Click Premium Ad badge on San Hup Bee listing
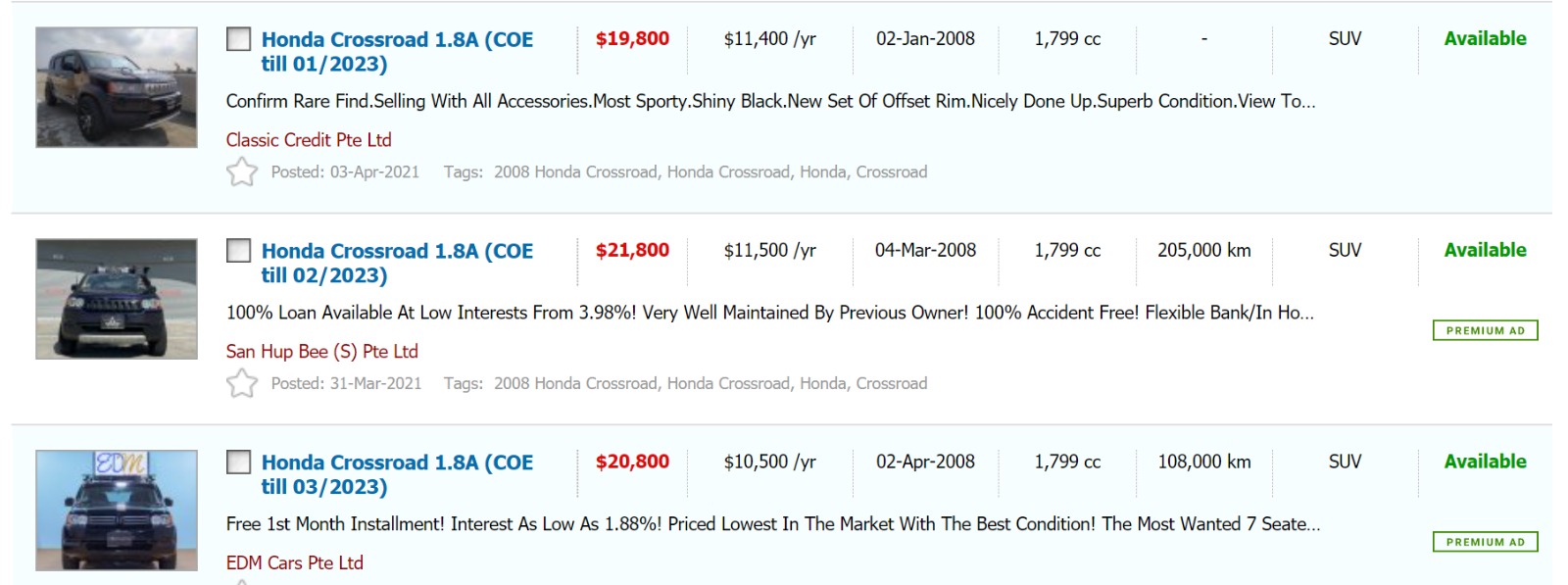 point(1485,331)
